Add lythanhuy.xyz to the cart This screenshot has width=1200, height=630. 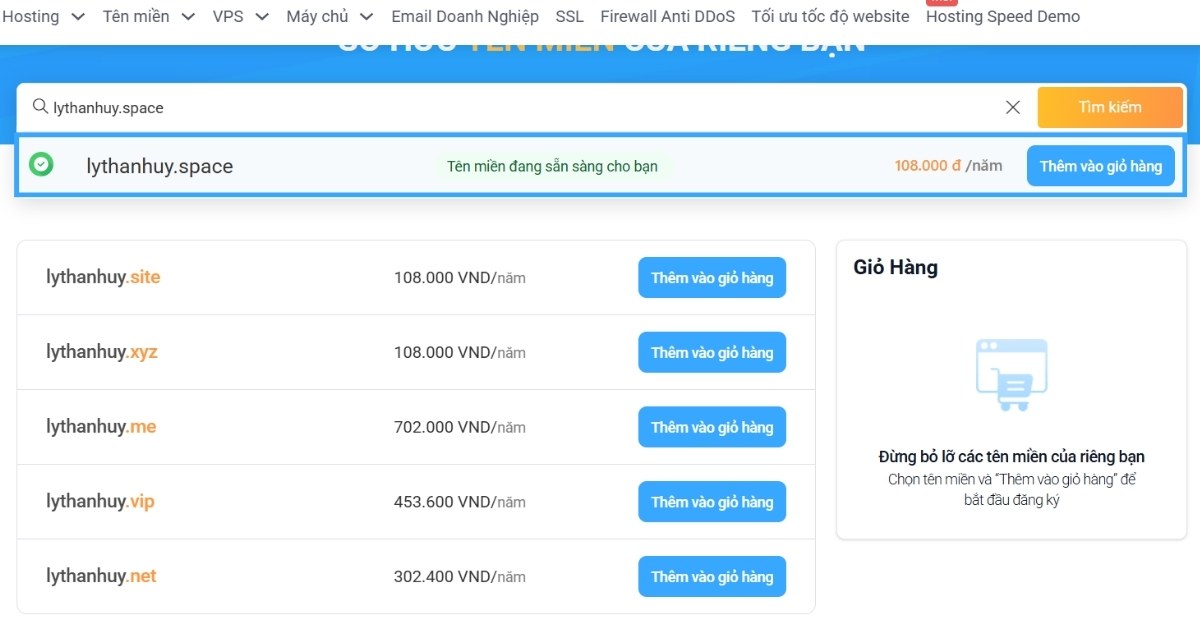[x=712, y=353]
